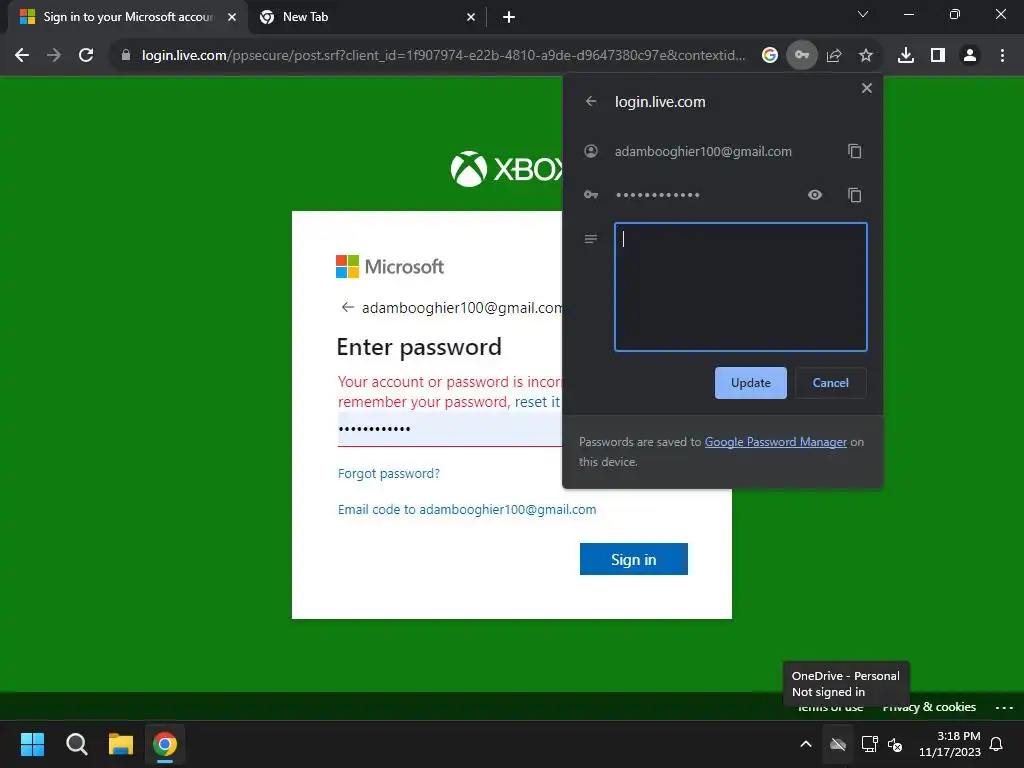Open the Google Password Manager link

point(775,442)
